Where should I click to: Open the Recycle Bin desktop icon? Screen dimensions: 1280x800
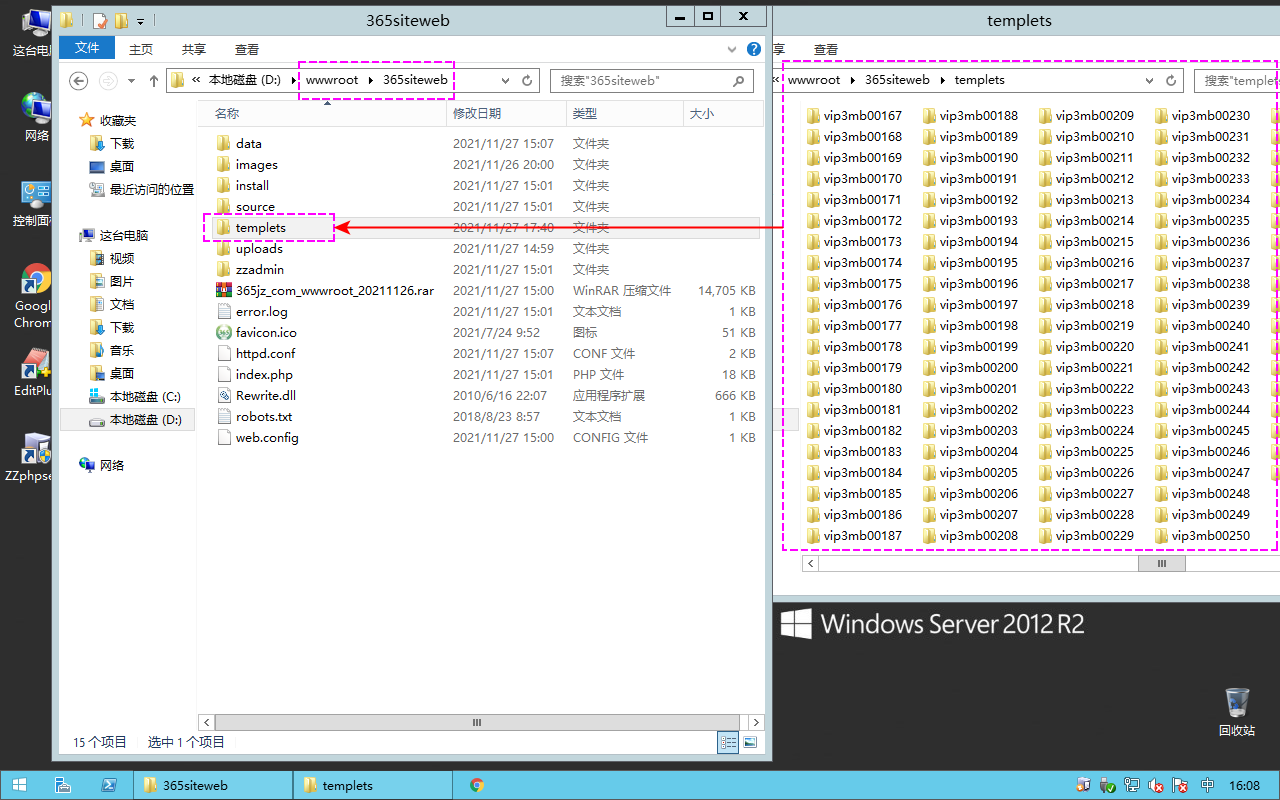[x=1237, y=711]
